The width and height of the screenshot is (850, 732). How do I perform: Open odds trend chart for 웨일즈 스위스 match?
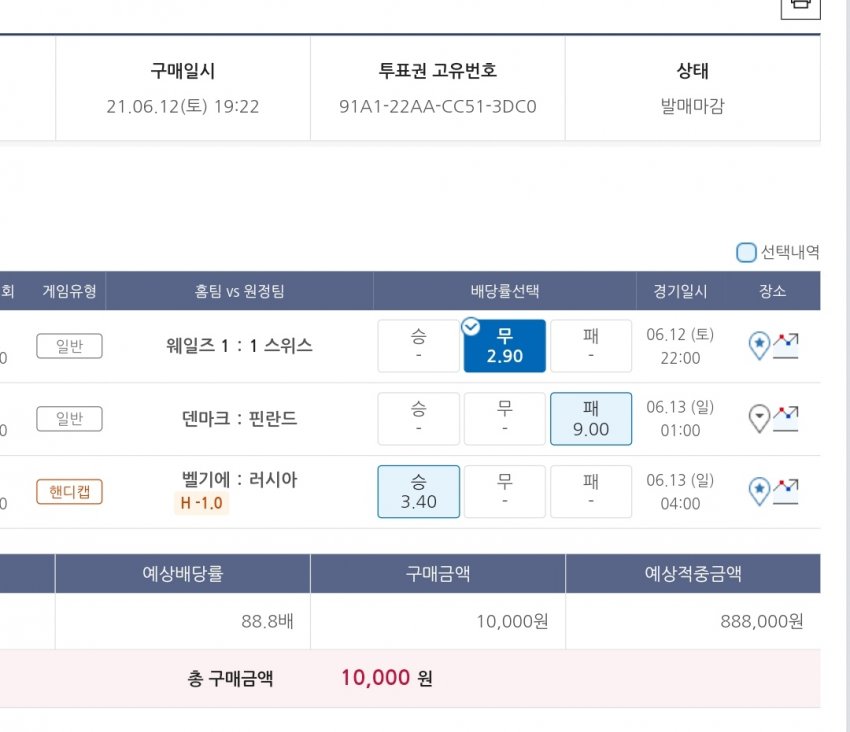(786, 346)
